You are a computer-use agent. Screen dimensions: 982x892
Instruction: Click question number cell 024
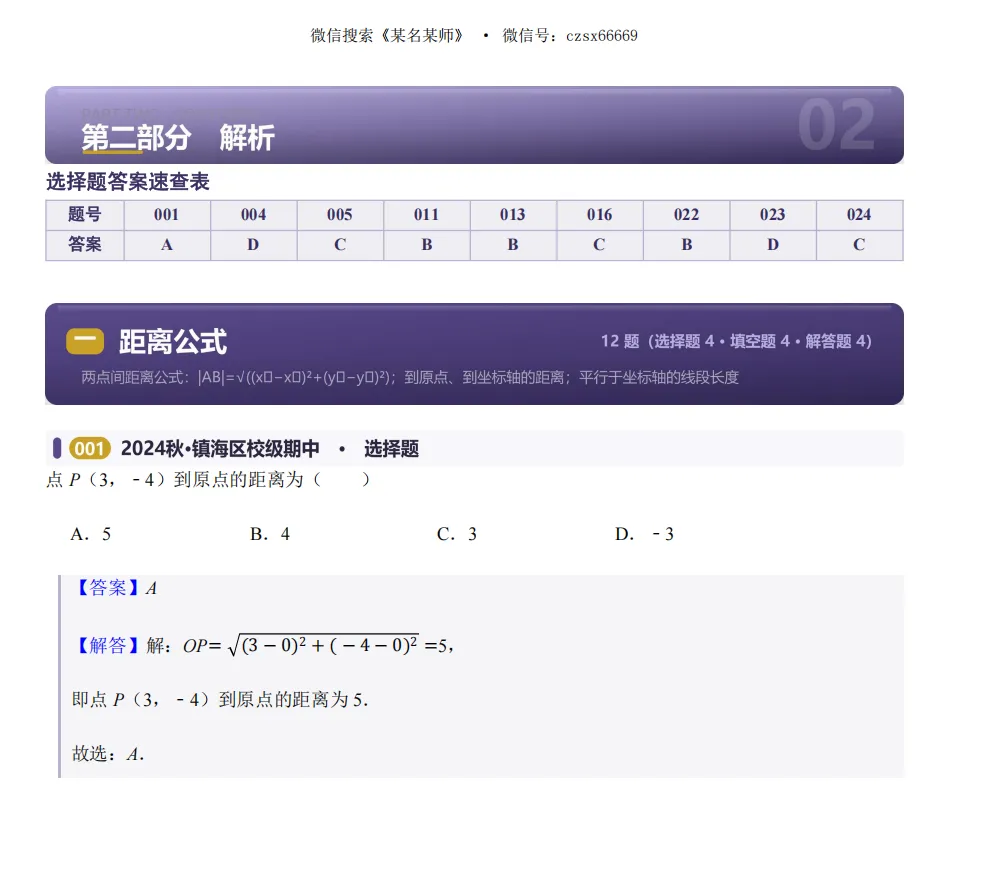tap(859, 215)
